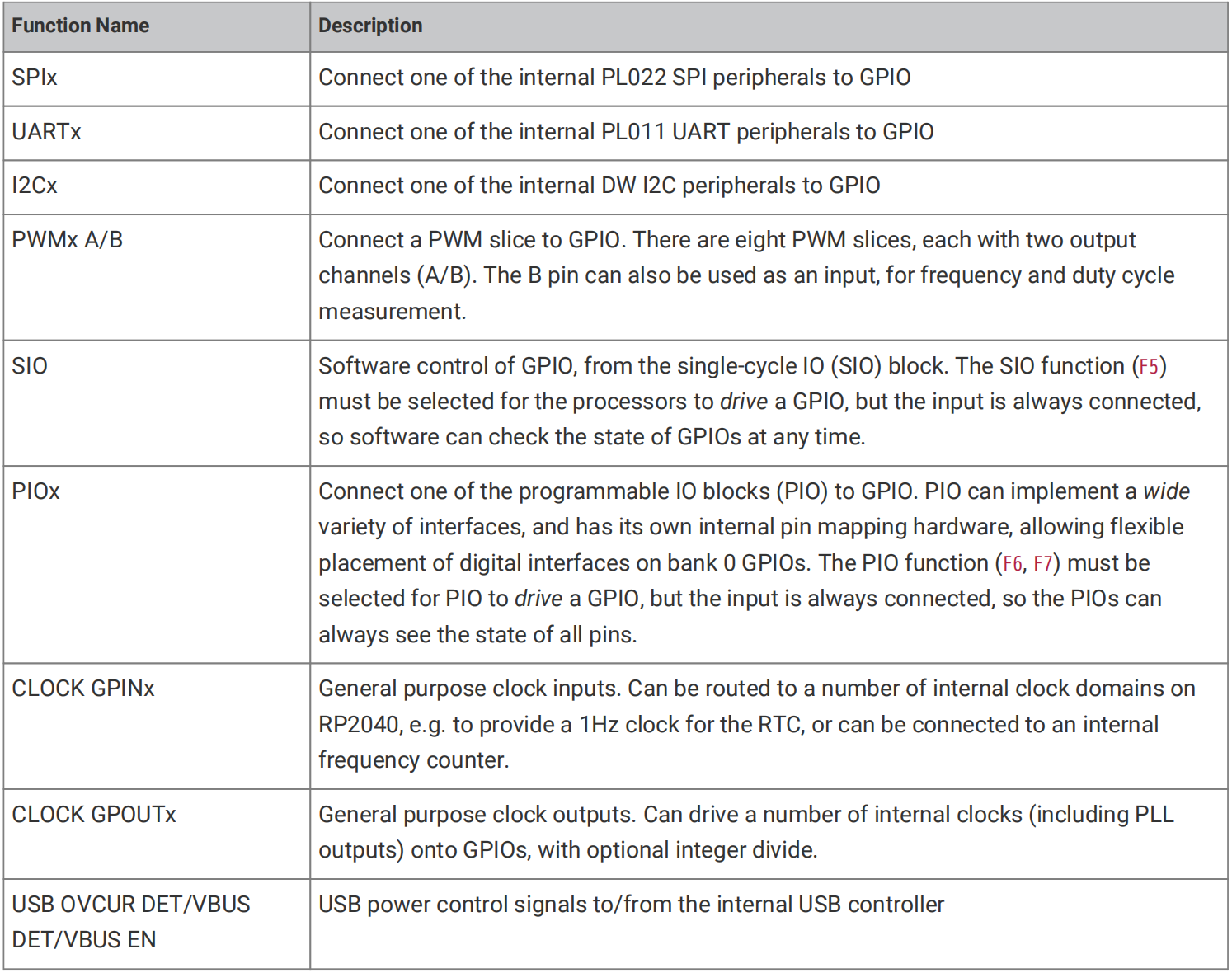Click the USB OVCUR DET/VBUS cell

[157, 924]
